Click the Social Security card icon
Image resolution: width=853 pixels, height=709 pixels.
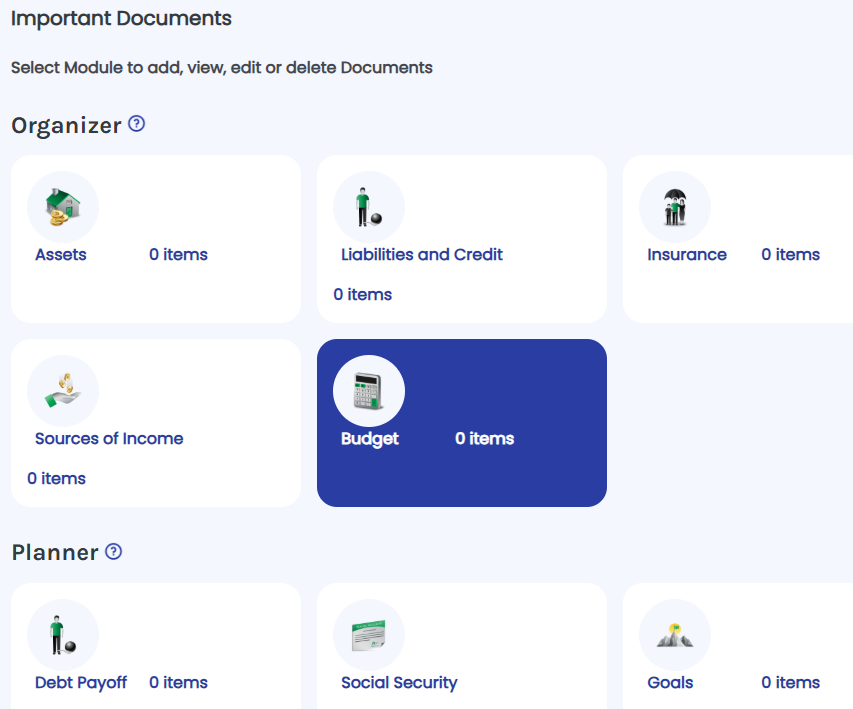[x=369, y=635]
